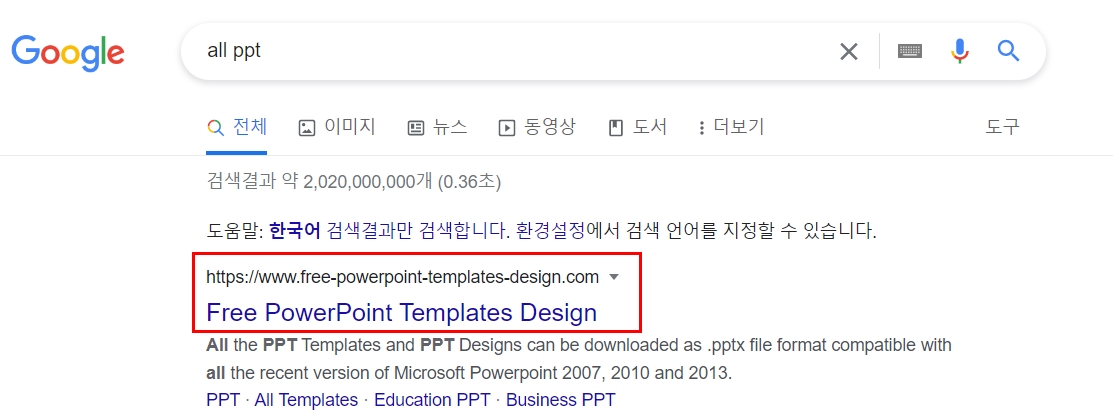Submit search with the magnifier icon
Viewport: 1113px width, 411px height.
coord(1008,50)
